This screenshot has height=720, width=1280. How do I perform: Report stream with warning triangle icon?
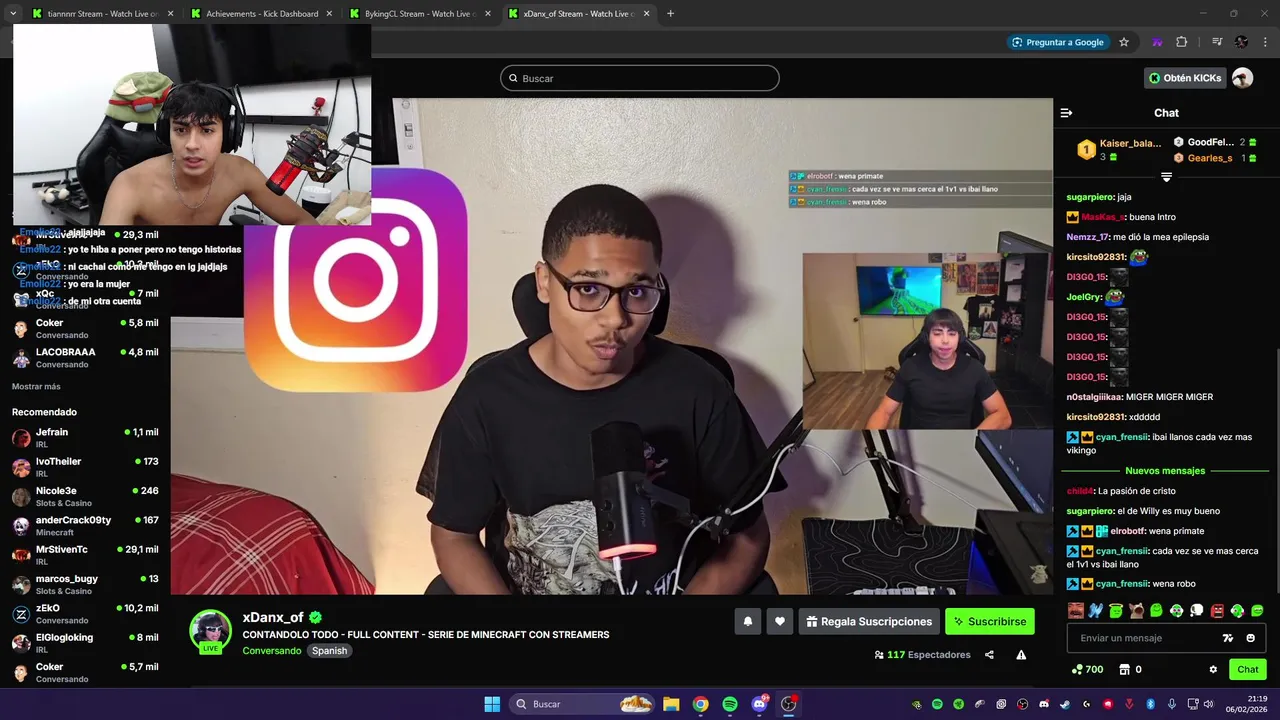coord(1021,655)
